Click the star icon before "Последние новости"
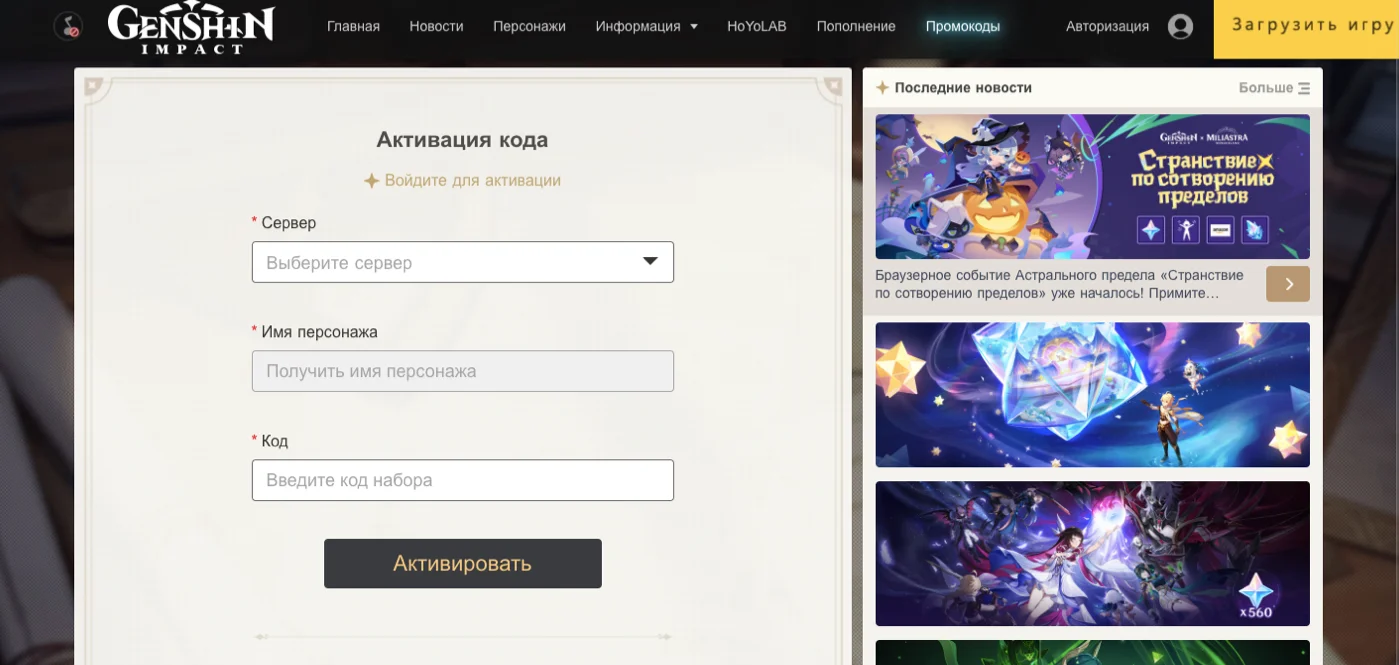This screenshot has width=1399, height=665. click(x=882, y=88)
